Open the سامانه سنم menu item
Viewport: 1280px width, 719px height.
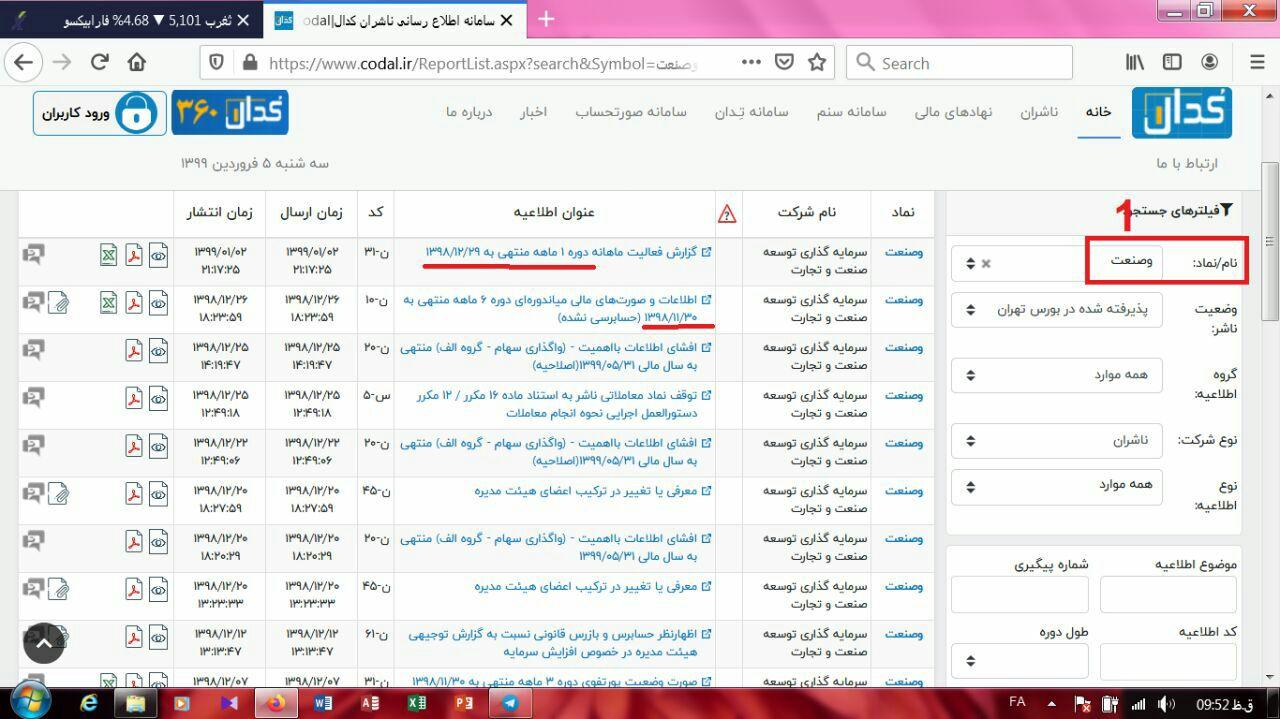pos(851,111)
